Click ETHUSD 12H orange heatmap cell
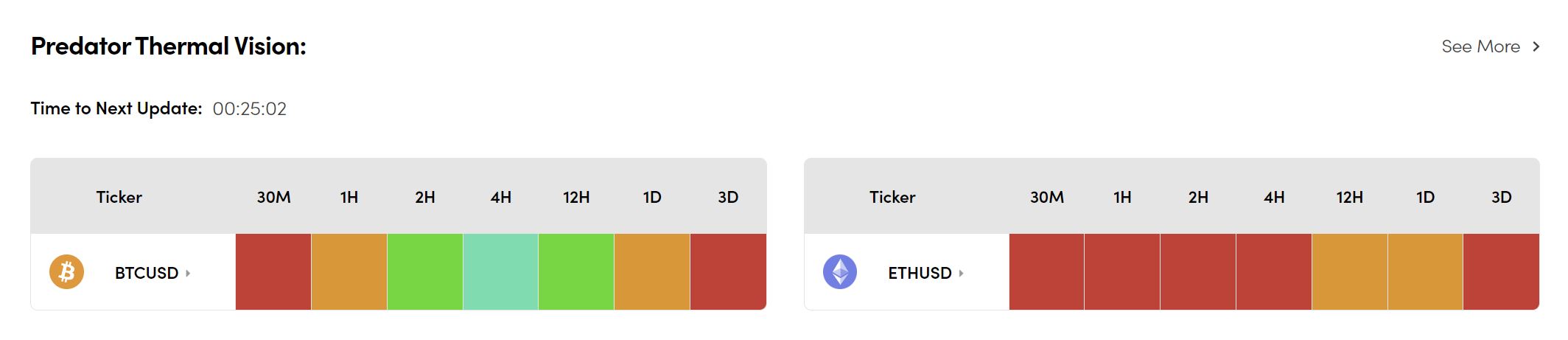Image resolution: width=1568 pixels, height=340 pixels. tap(1350, 272)
